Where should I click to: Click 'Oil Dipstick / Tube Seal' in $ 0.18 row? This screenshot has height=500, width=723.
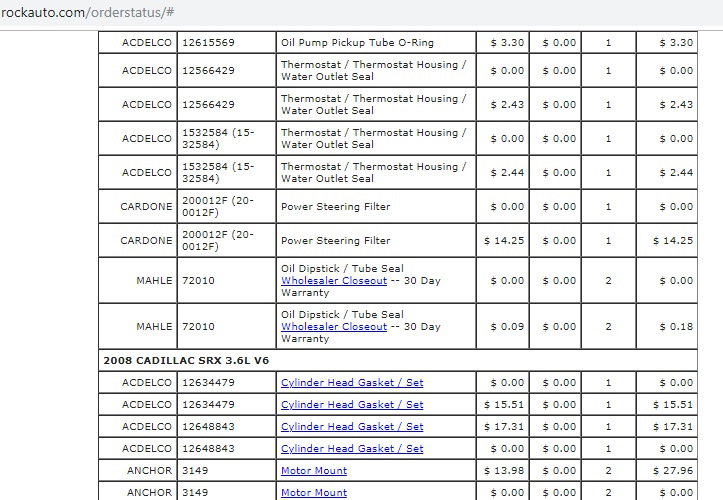coord(342,315)
